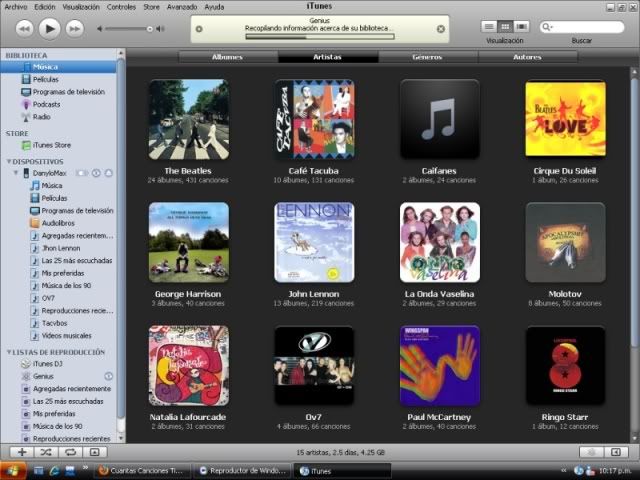Collapse the Dispositivos section
640x480 pixels.
point(9,162)
